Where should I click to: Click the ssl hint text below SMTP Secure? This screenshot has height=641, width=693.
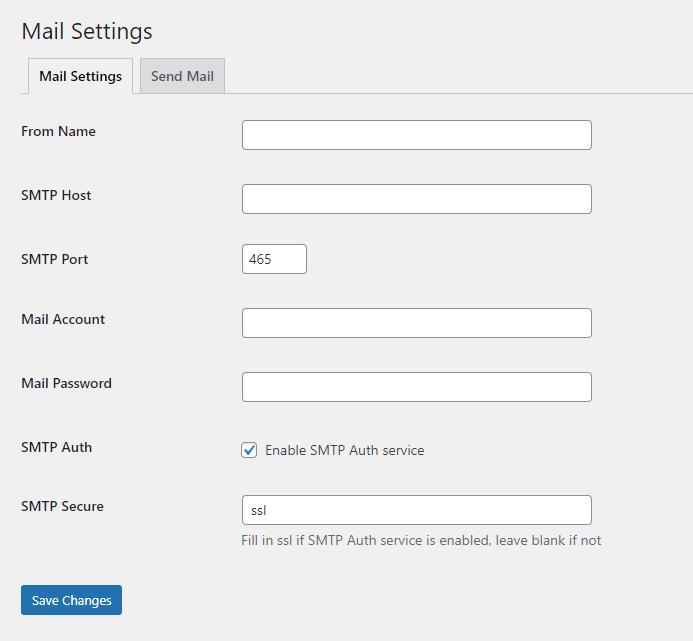click(x=421, y=540)
